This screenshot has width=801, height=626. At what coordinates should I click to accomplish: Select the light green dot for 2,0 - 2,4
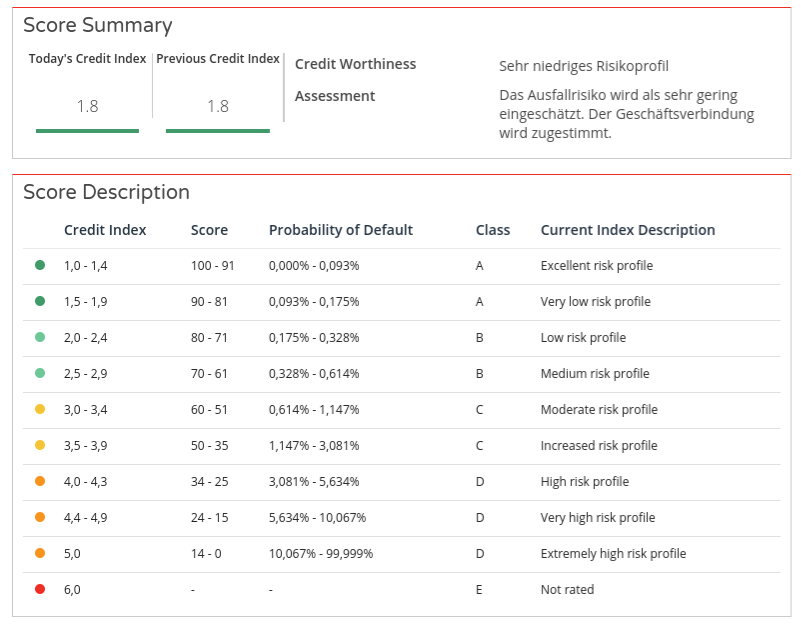(x=40, y=337)
